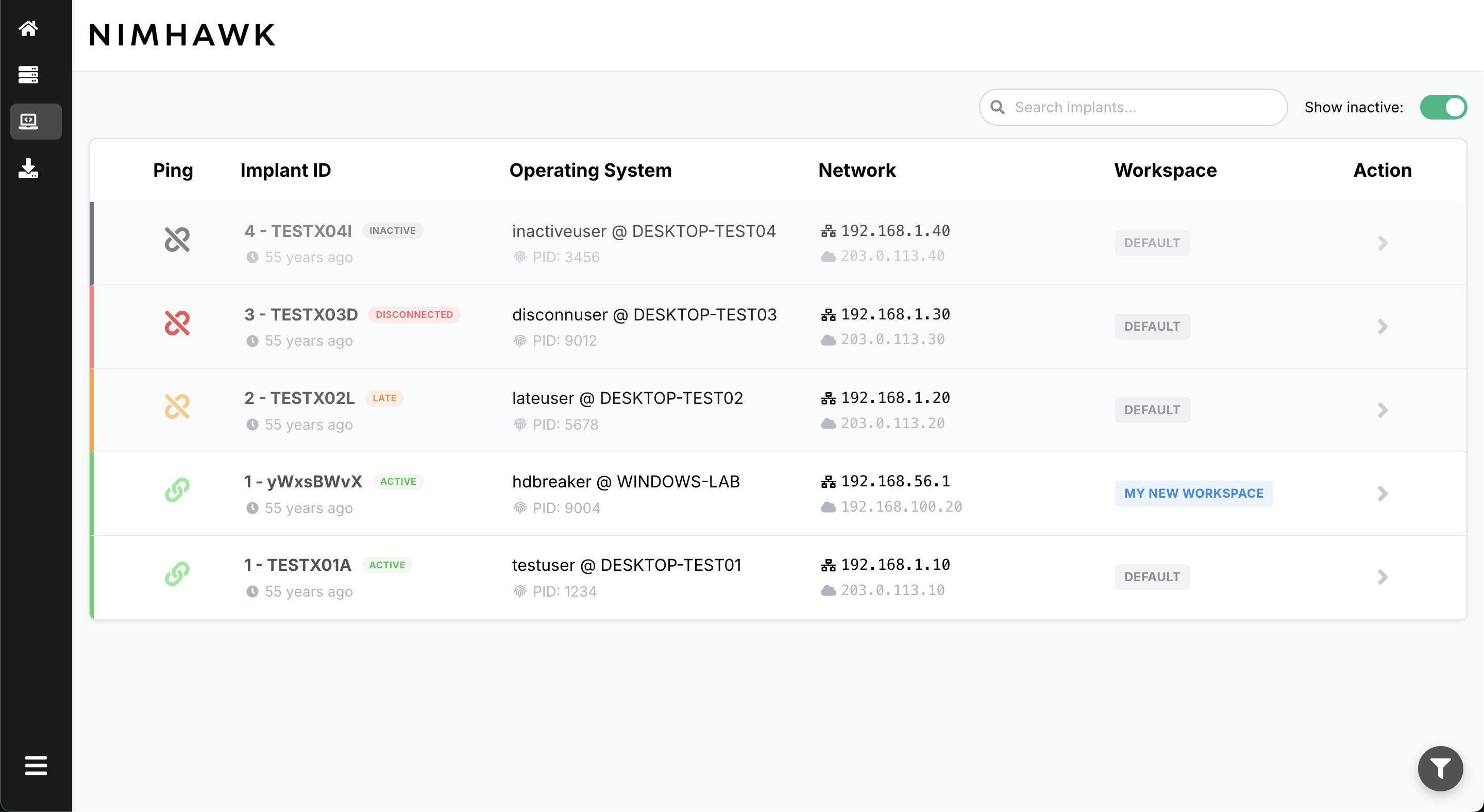Image resolution: width=1484 pixels, height=812 pixels.
Task: Click disconnected ping icon for TESTX03D
Action: coord(177,323)
